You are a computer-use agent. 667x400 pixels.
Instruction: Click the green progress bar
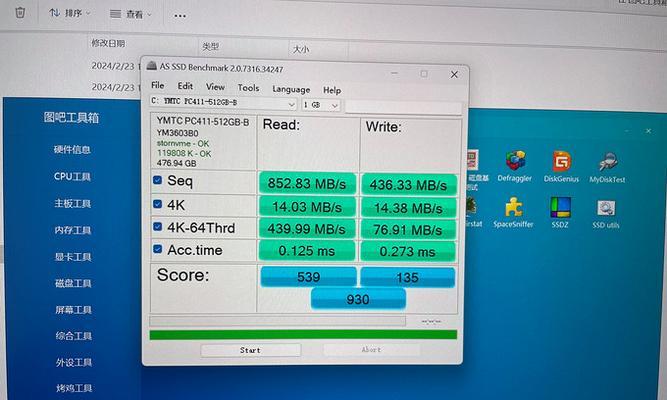click(303, 334)
